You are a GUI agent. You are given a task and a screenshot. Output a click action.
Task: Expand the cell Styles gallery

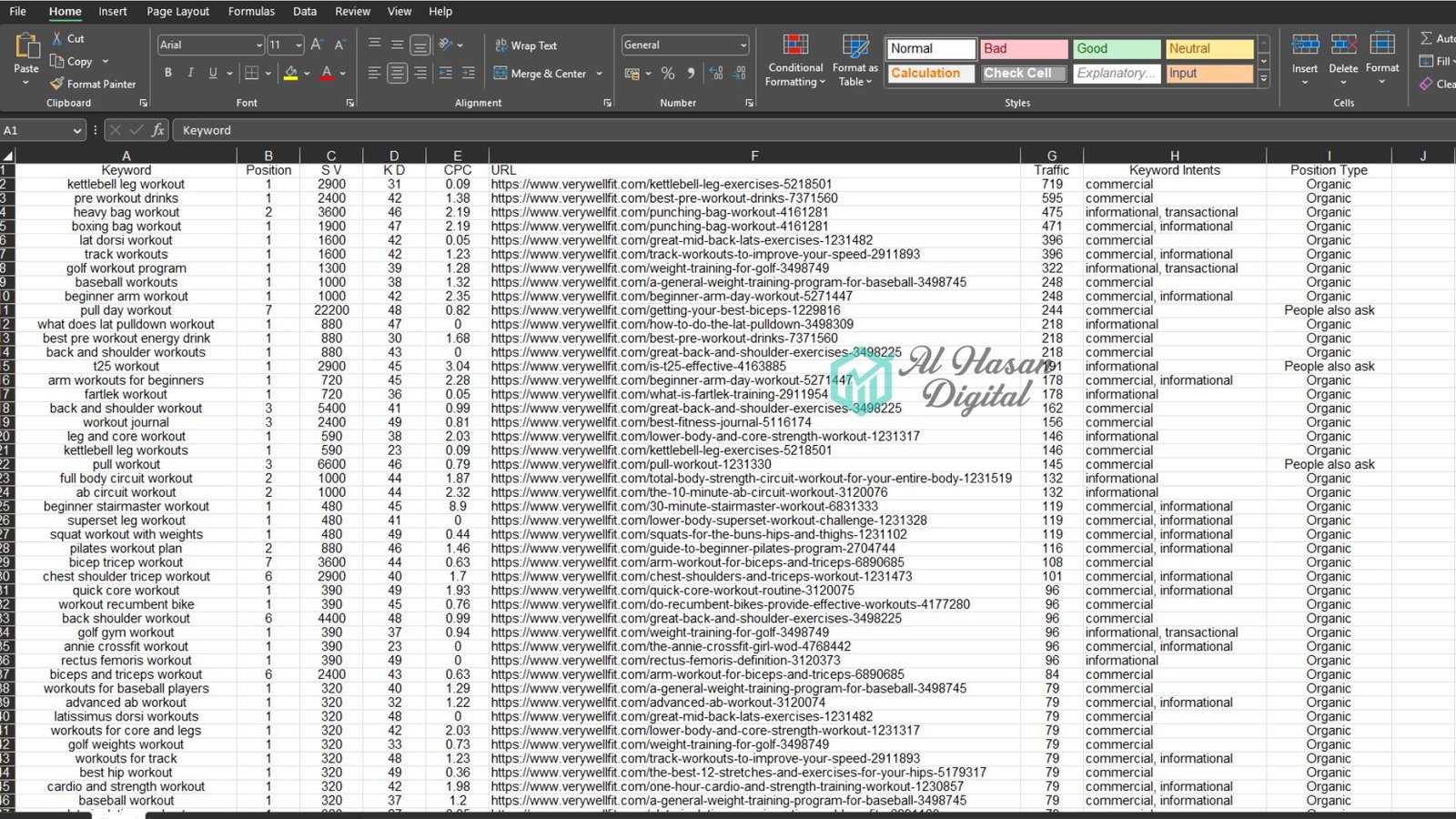coord(1264,80)
